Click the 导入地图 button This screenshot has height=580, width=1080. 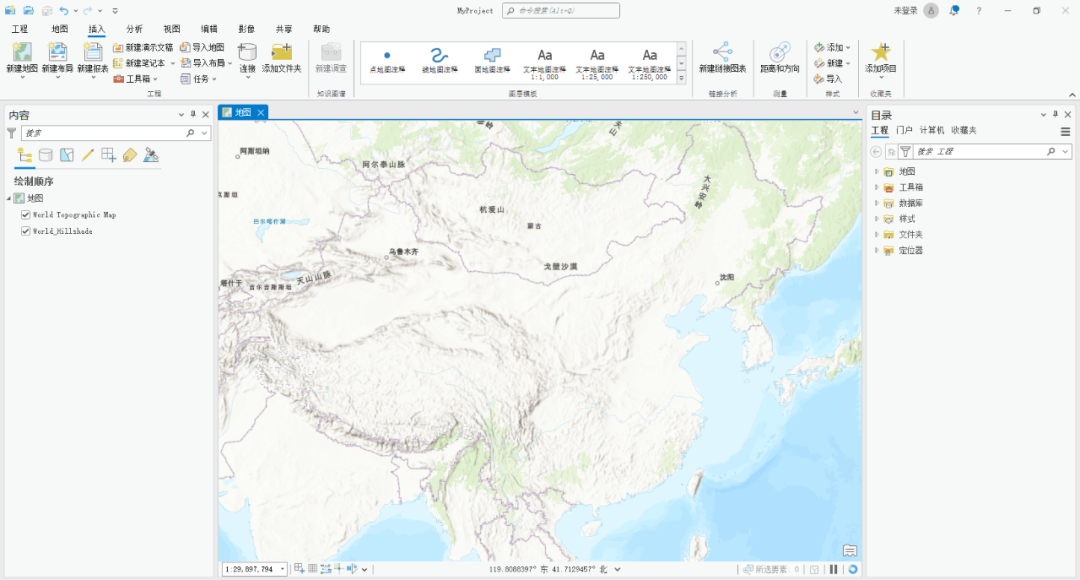(202, 47)
